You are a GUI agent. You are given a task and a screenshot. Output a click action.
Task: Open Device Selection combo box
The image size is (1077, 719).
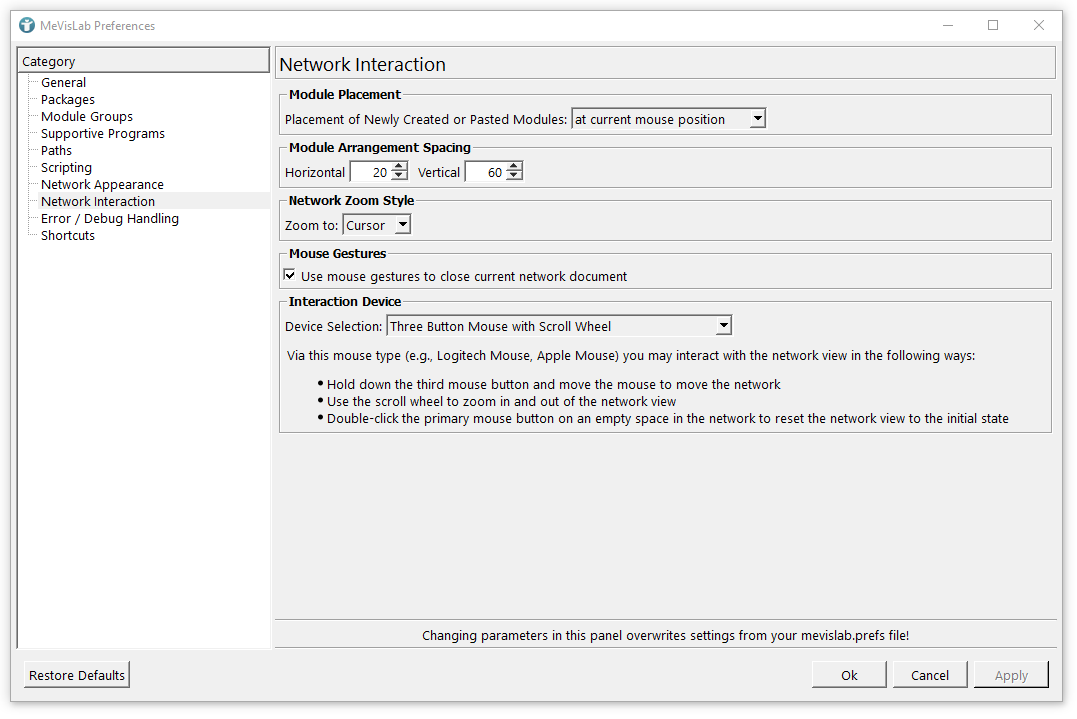pyautogui.click(x=723, y=326)
